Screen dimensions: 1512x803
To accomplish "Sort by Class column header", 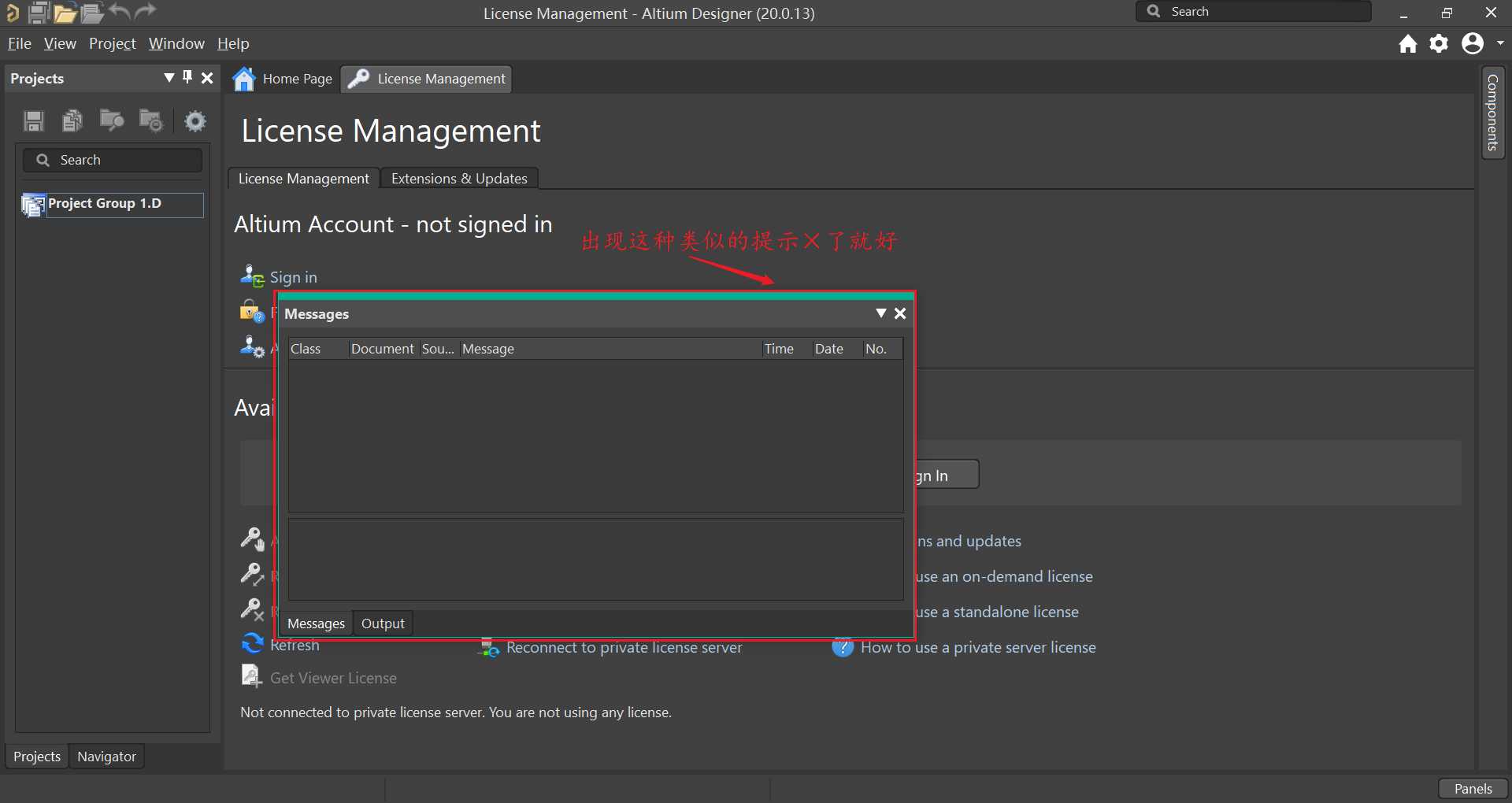I will point(318,349).
